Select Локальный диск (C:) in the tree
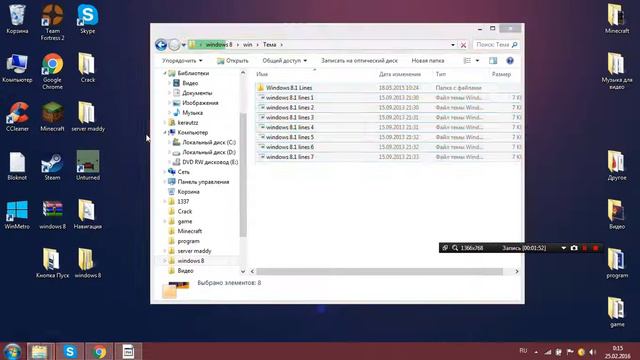Screen dimensions: 640x360 (x=204, y=142)
